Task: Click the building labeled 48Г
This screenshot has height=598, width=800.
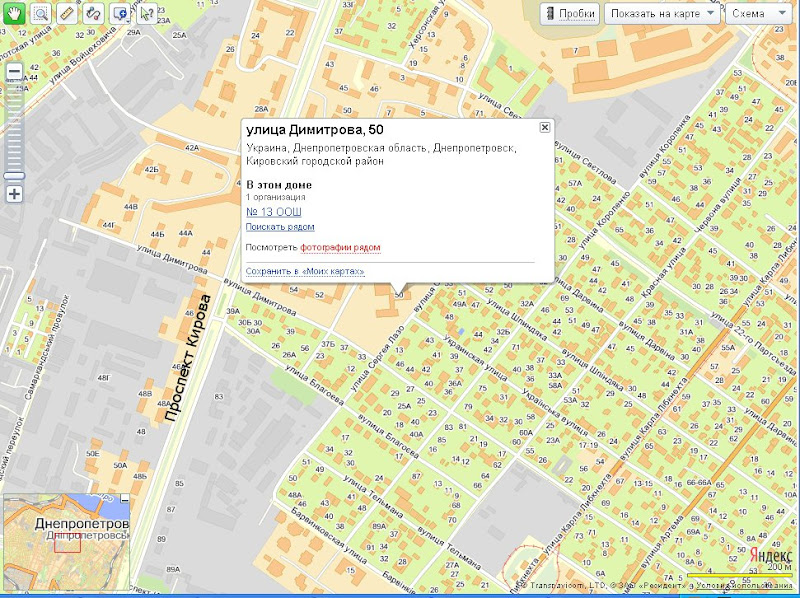Action: pyautogui.click(x=104, y=378)
